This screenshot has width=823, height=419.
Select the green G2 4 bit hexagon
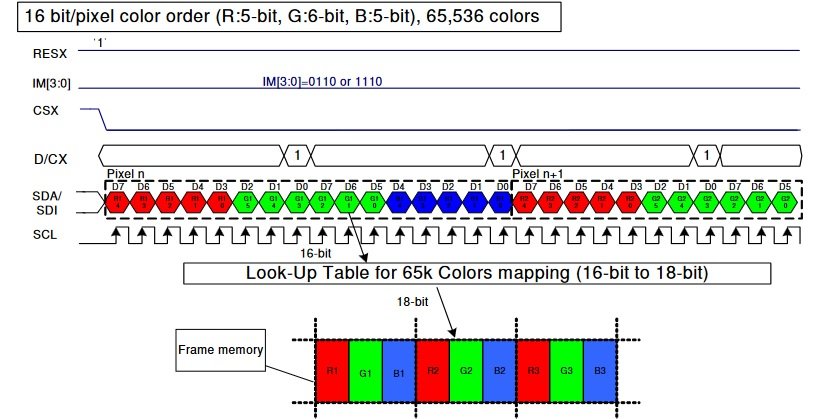click(x=681, y=202)
